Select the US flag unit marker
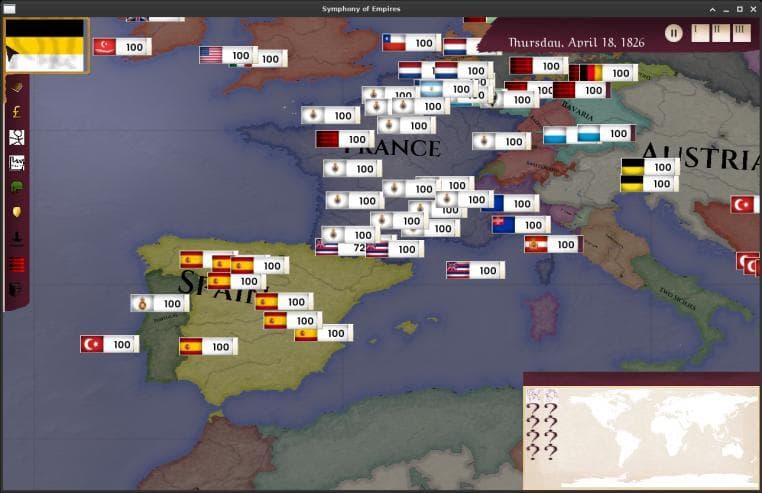Screen dimensions: 762x493 pyautogui.click(x=228, y=55)
